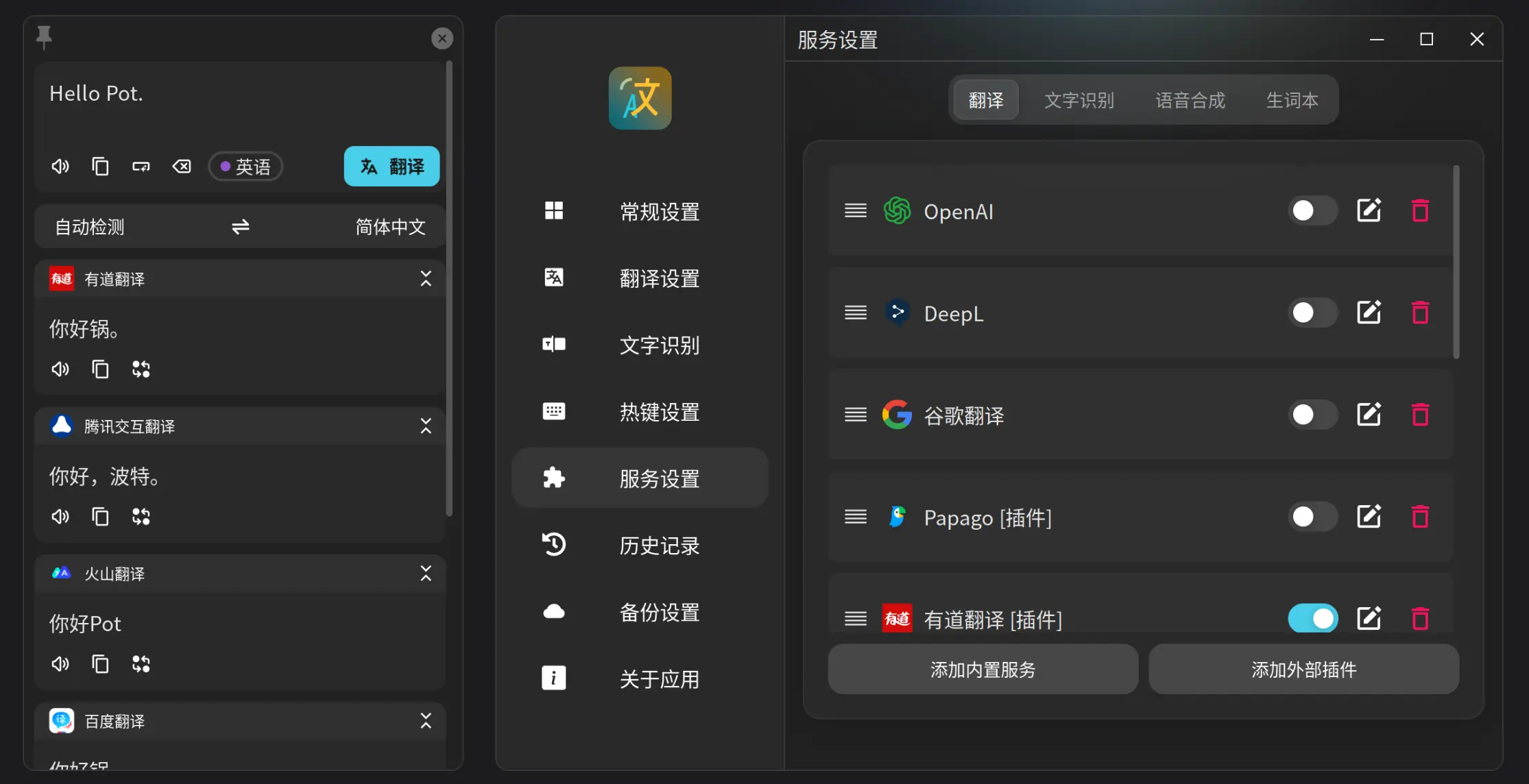
Task: Enable the OpenAI service toggle
Action: [x=1312, y=211]
